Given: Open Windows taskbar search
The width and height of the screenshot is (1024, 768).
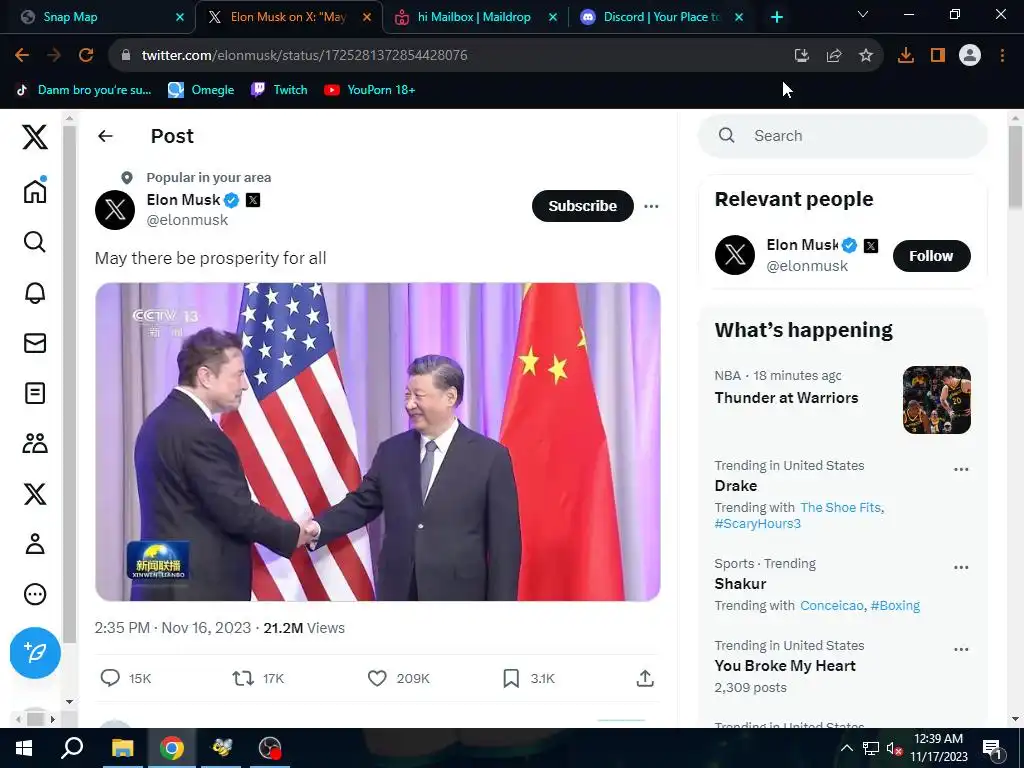Looking at the screenshot, I should click(x=72, y=748).
